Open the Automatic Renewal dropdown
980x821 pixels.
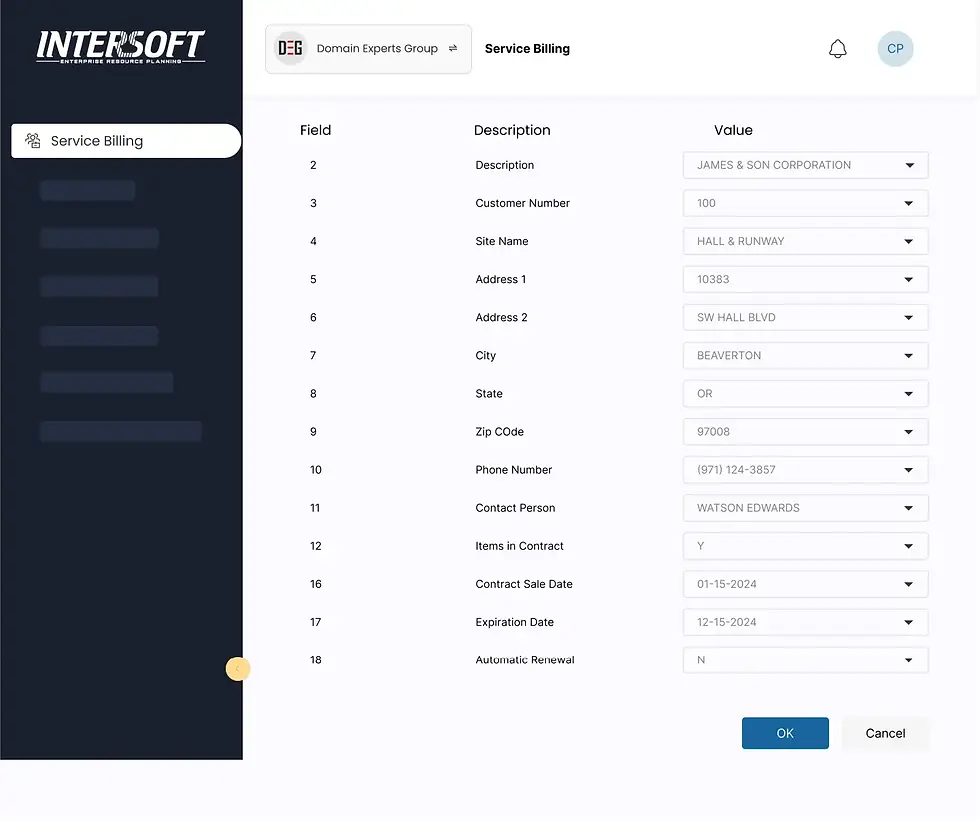point(908,660)
